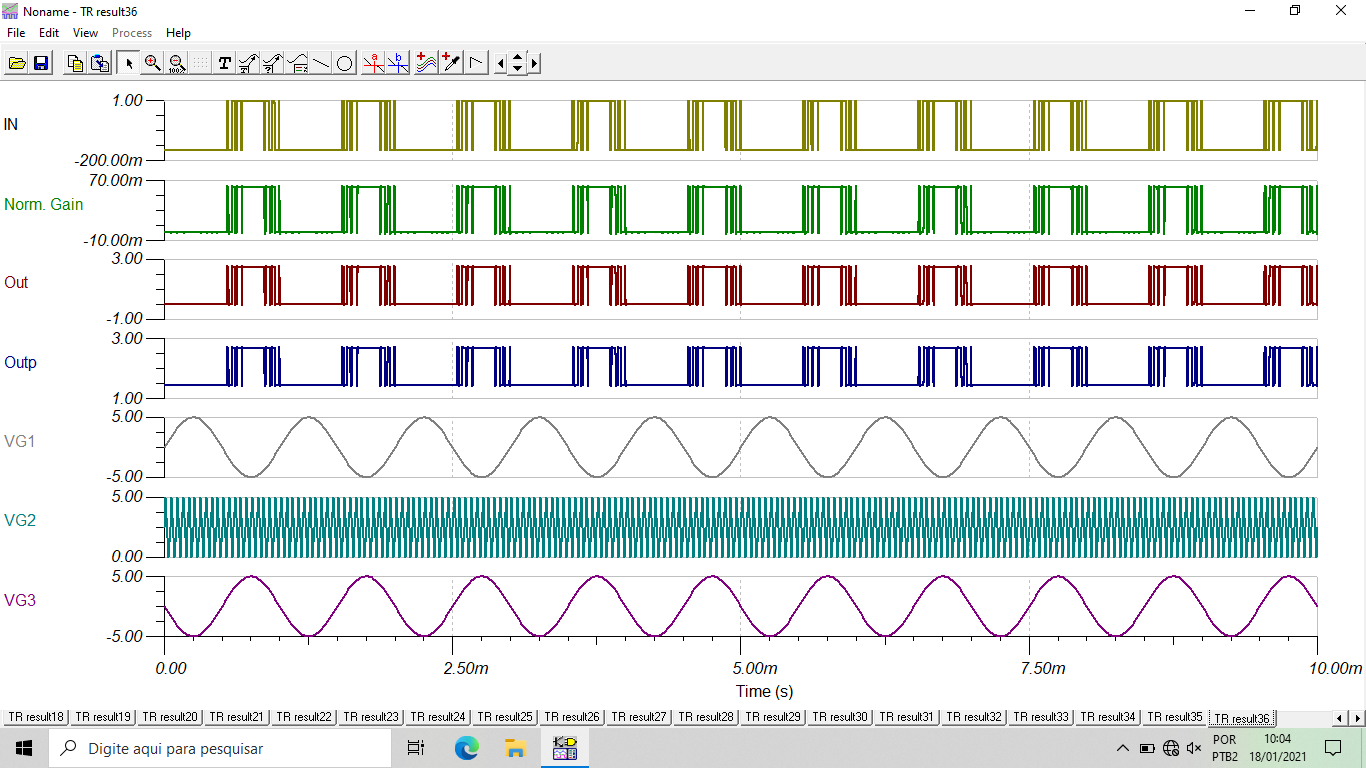The width and height of the screenshot is (1366, 768).
Task: Click the Save floppy disk icon
Action: click(x=41, y=63)
